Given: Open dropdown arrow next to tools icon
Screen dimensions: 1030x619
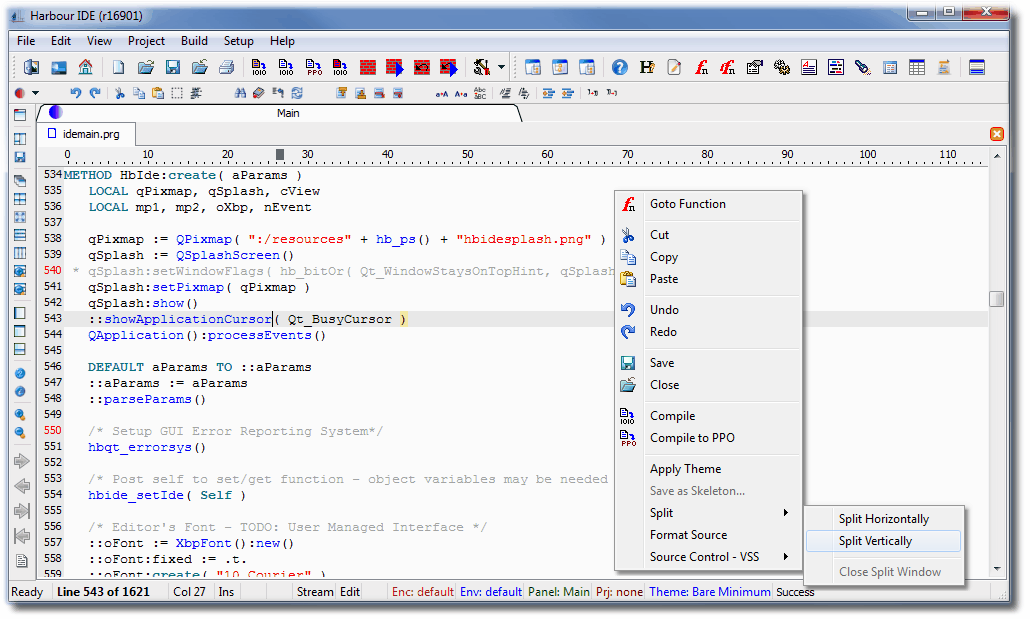Looking at the screenshot, I should [501, 68].
